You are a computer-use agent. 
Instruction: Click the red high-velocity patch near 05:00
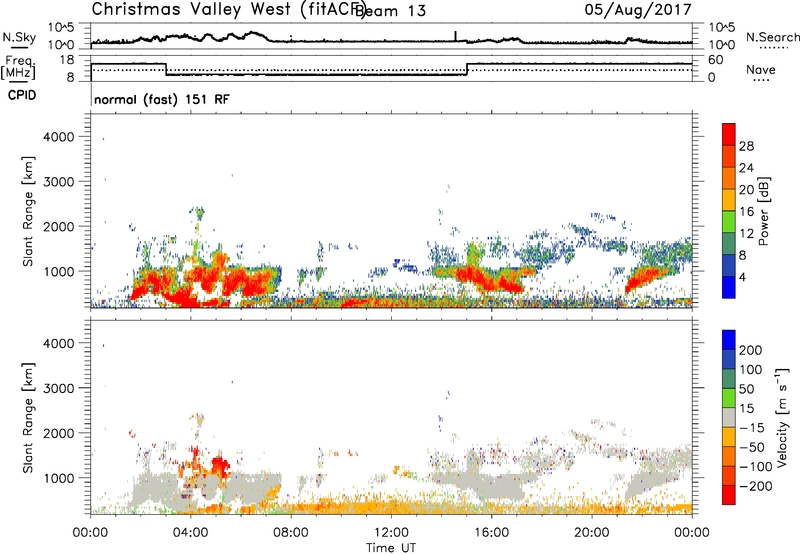tap(220, 465)
